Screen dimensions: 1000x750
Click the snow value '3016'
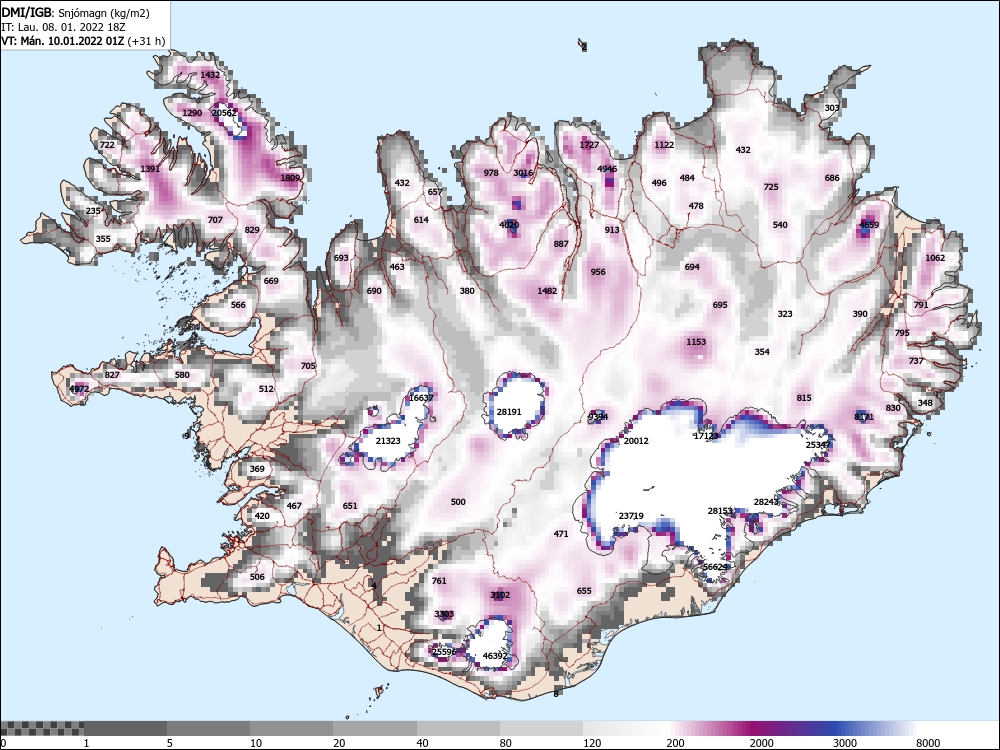(523, 173)
